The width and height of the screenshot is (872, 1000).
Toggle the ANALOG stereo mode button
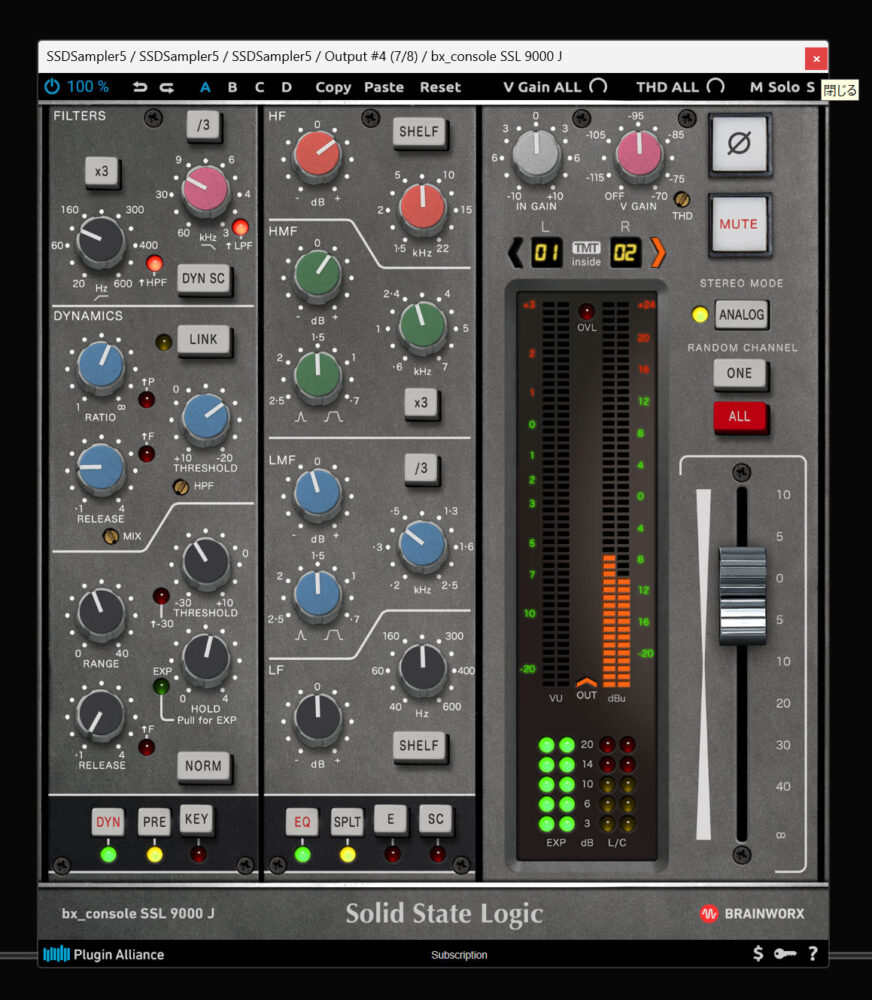[741, 314]
